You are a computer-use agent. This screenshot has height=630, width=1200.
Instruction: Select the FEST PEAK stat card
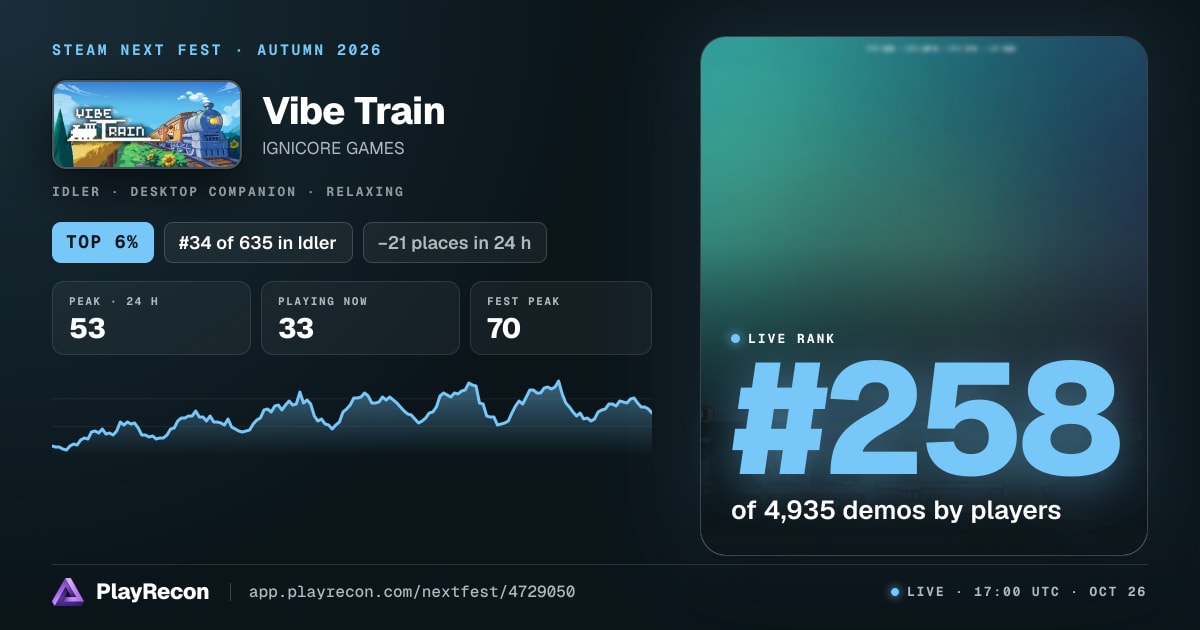click(x=561, y=318)
